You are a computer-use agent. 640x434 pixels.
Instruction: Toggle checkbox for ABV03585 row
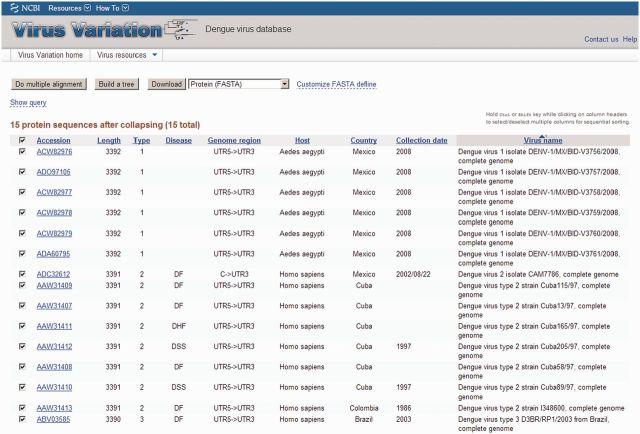click(22, 419)
